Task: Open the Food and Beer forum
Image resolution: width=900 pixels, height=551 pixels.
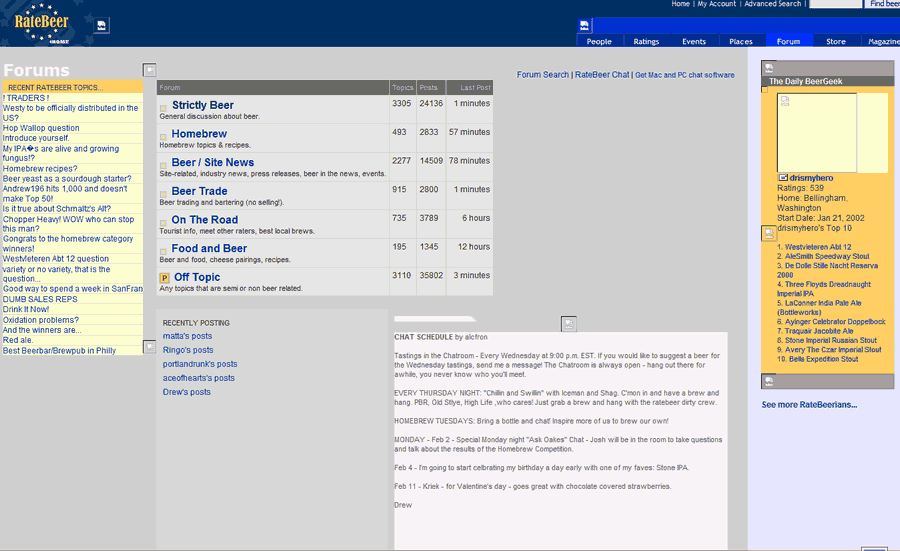Action: (209, 249)
